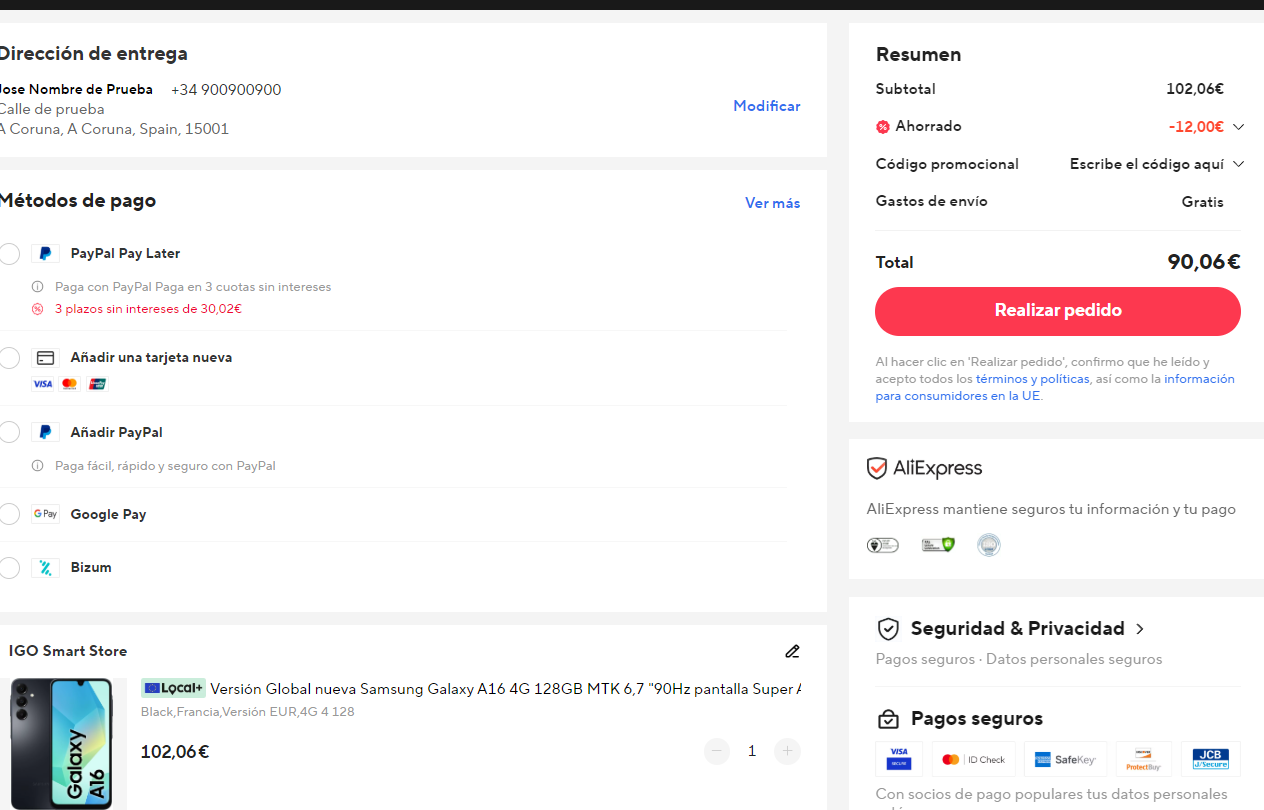The height and width of the screenshot is (810, 1264).
Task: Increase product quantity with plus button
Action: [x=788, y=751]
